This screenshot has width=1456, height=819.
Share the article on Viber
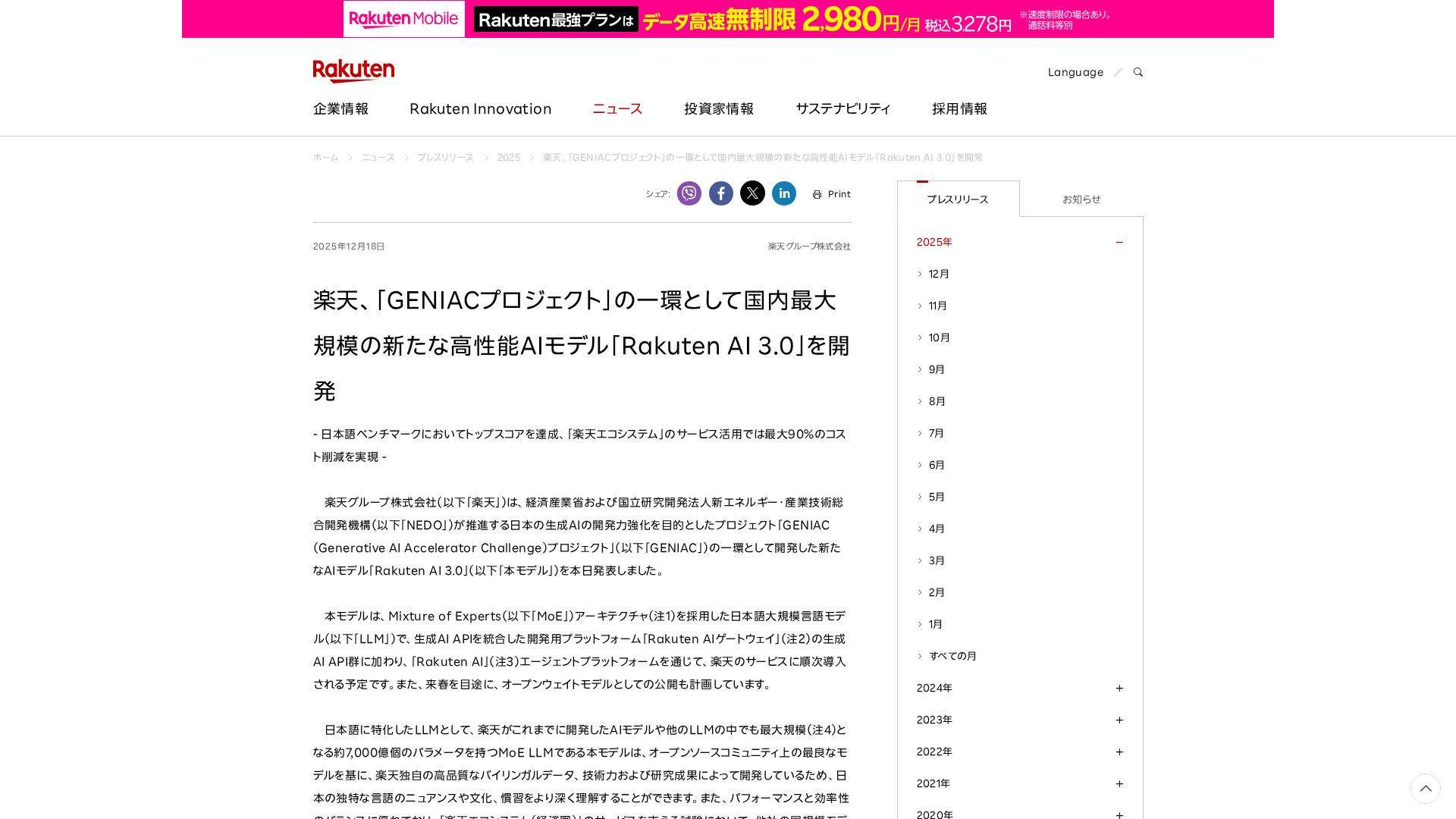[x=689, y=193]
